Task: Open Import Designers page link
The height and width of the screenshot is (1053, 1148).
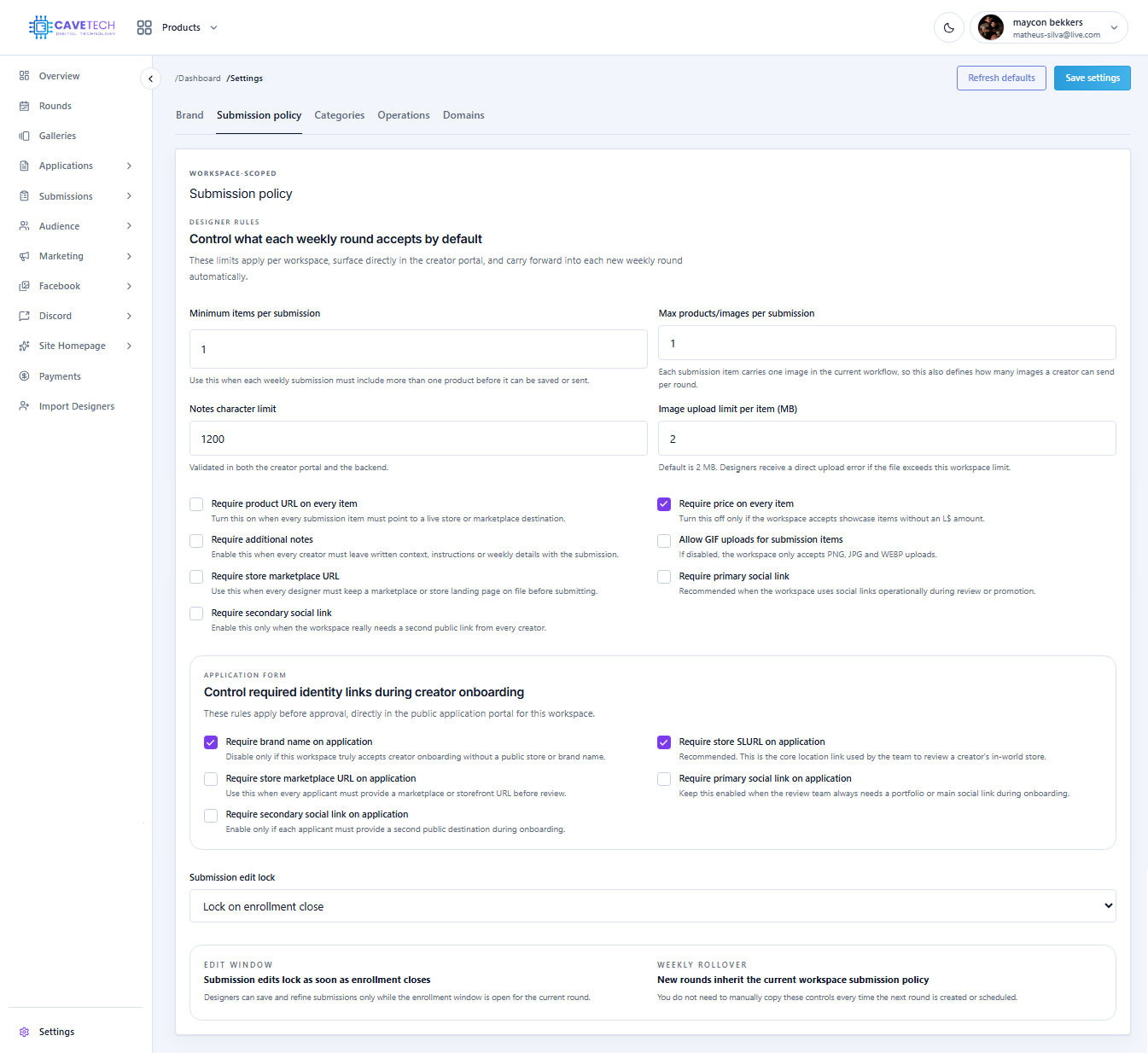Action: pos(76,406)
